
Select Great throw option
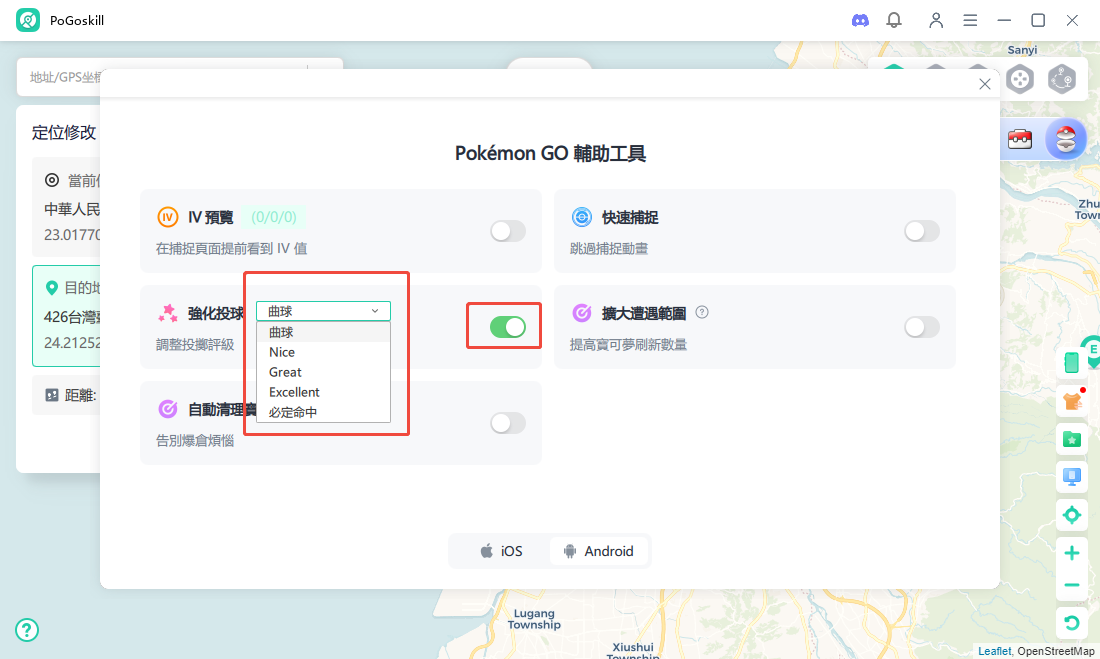323,372
